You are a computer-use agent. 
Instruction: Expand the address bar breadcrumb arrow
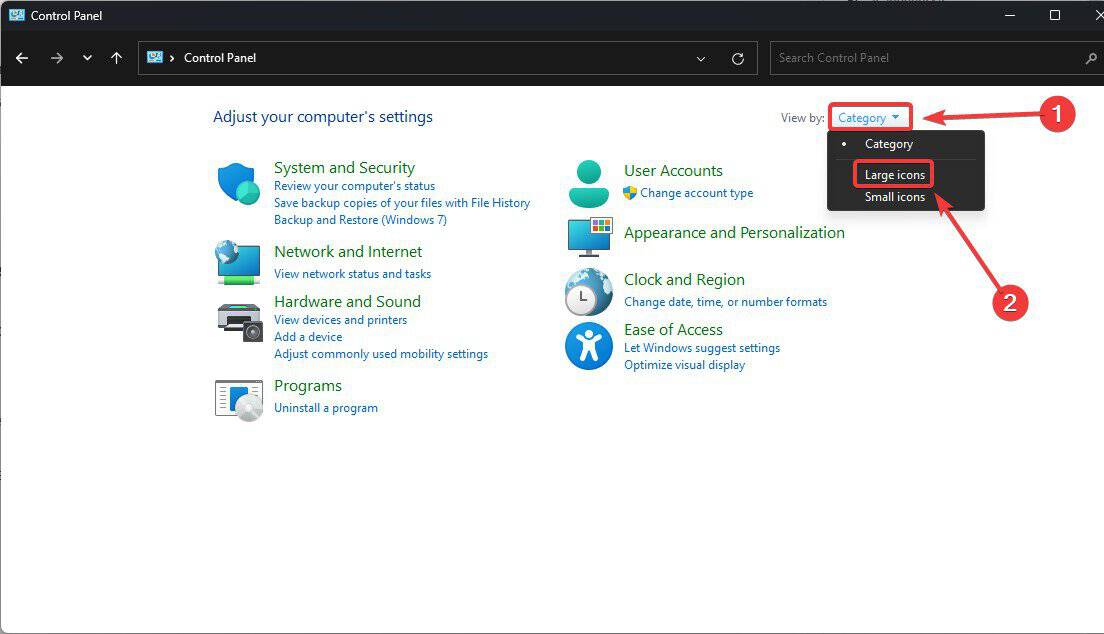(172, 58)
